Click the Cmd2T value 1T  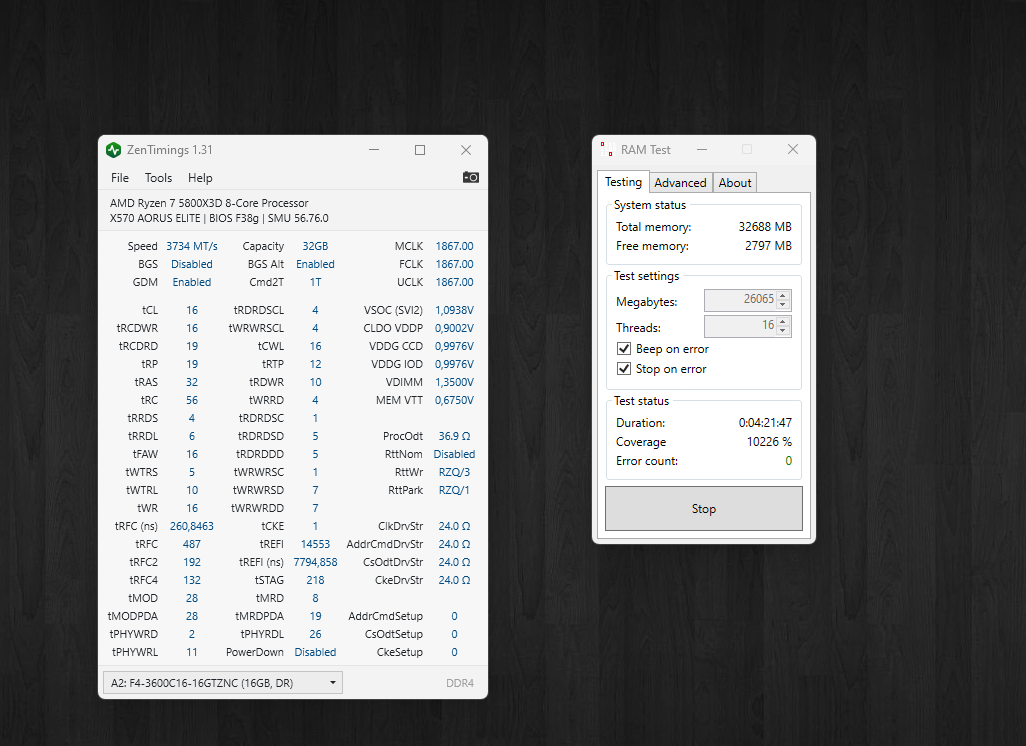(315, 282)
